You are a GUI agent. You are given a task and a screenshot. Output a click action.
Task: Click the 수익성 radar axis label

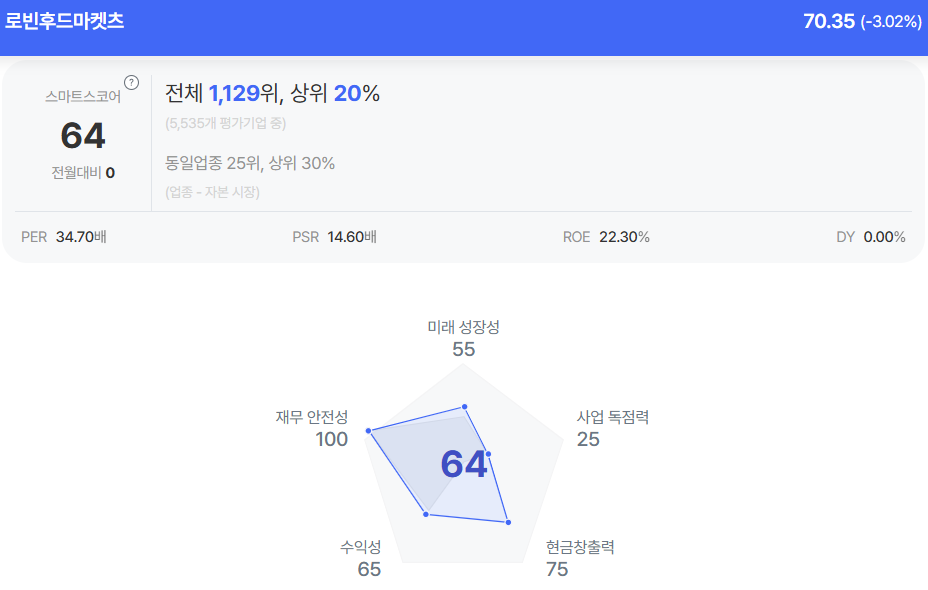[x=361, y=547]
